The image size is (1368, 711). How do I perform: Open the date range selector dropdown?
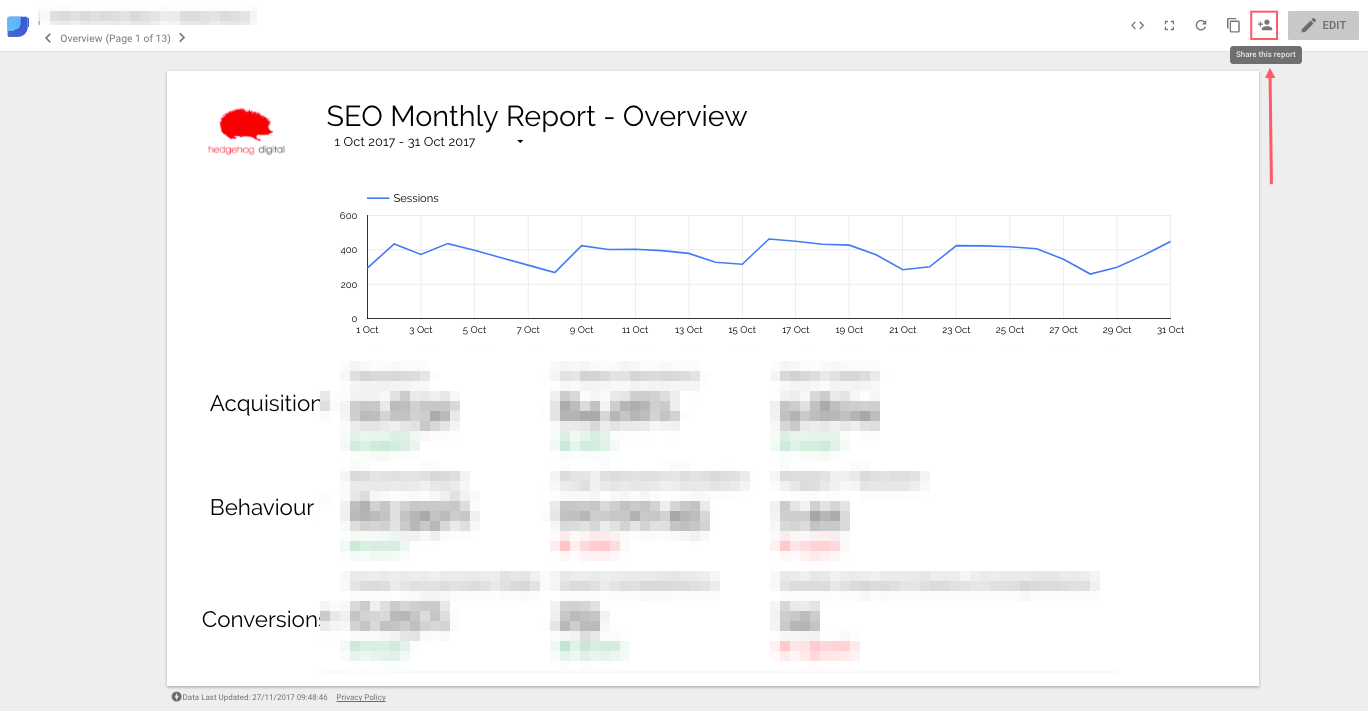519,142
